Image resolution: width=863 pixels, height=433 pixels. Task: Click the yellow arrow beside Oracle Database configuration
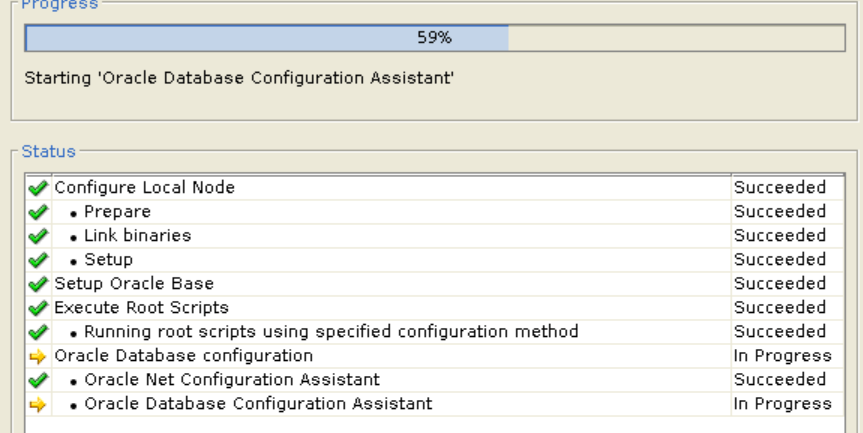coord(37,357)
